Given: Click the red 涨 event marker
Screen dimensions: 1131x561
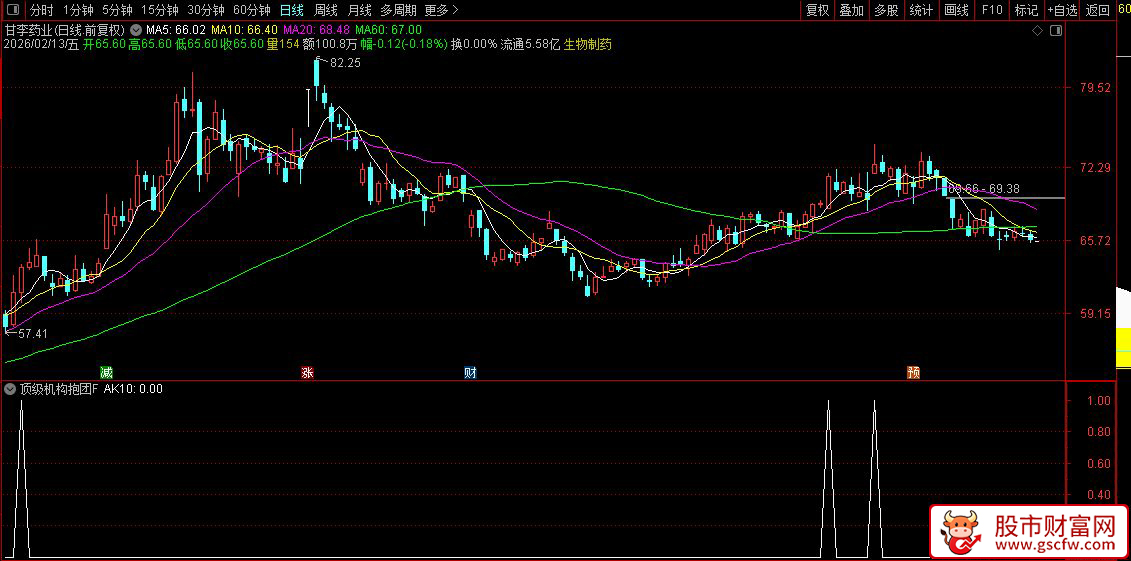Looking at the screenshot, I should click(307, 373).
